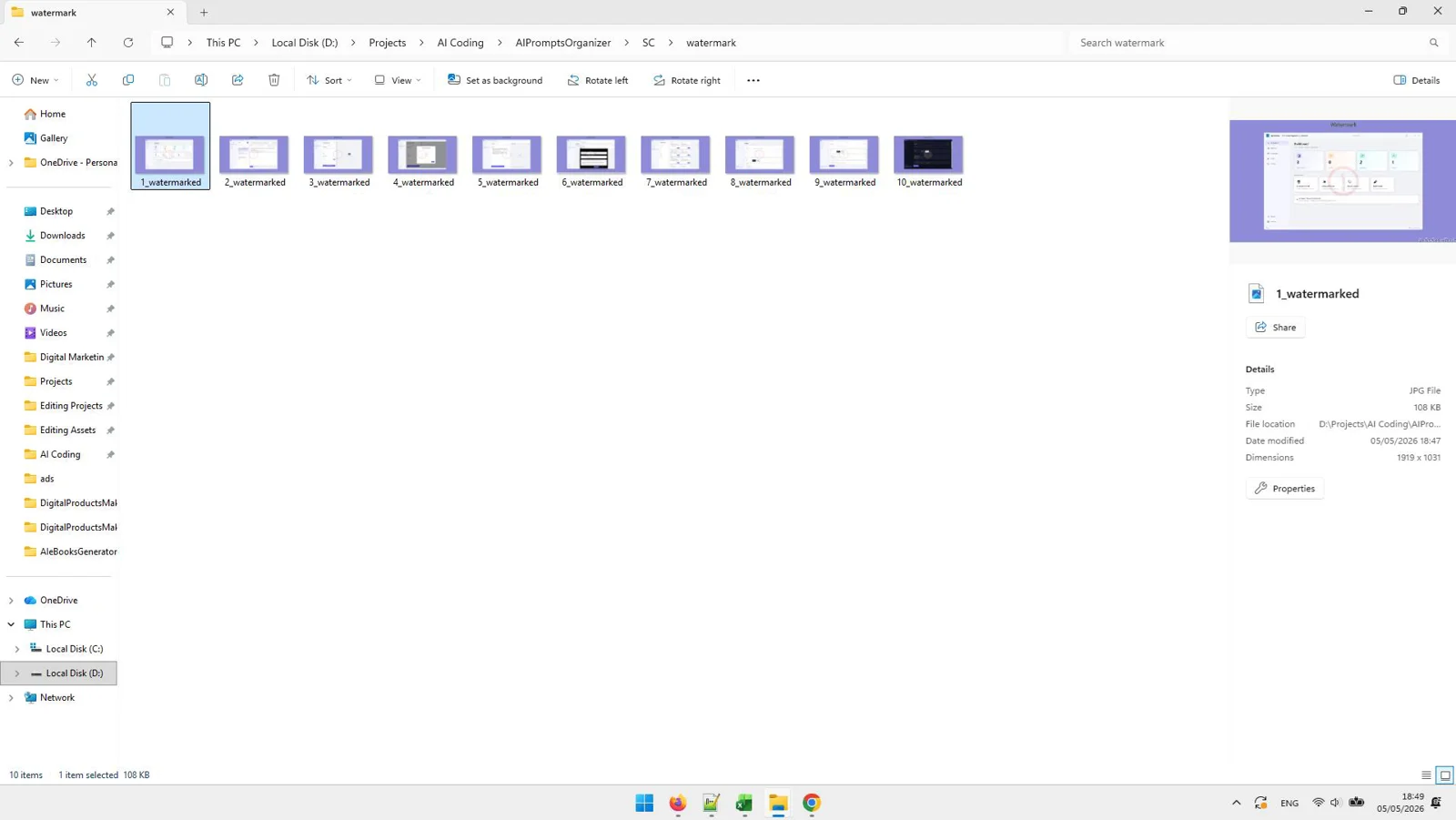The width and height of the screenshot is (1456, 820).
Task: Open Firefox from the taskbar
Action: [678, 803]
